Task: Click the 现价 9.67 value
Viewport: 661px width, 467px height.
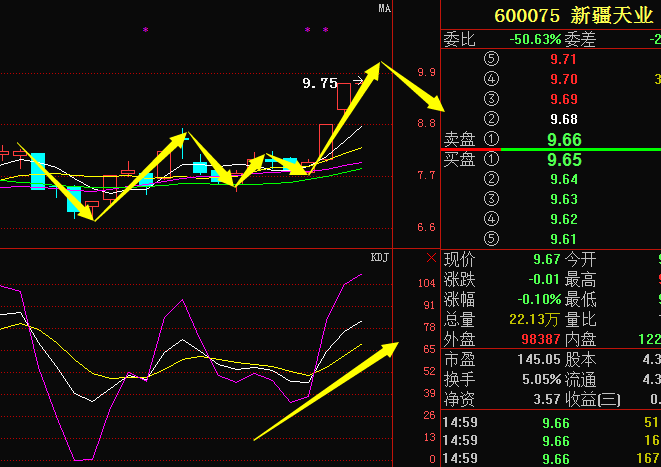Action: coord(546,259)
